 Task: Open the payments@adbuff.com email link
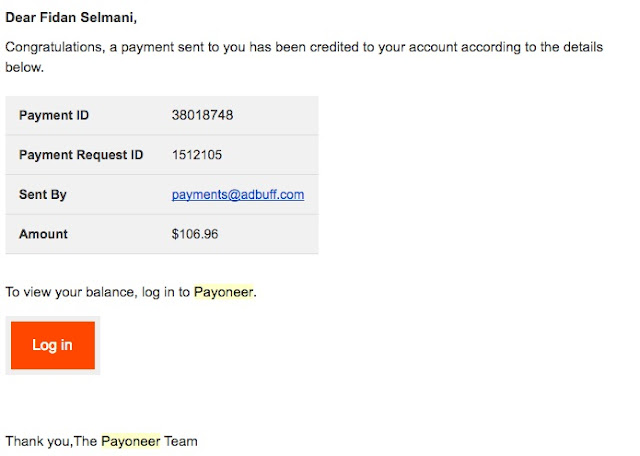click(x=238, y=195)
